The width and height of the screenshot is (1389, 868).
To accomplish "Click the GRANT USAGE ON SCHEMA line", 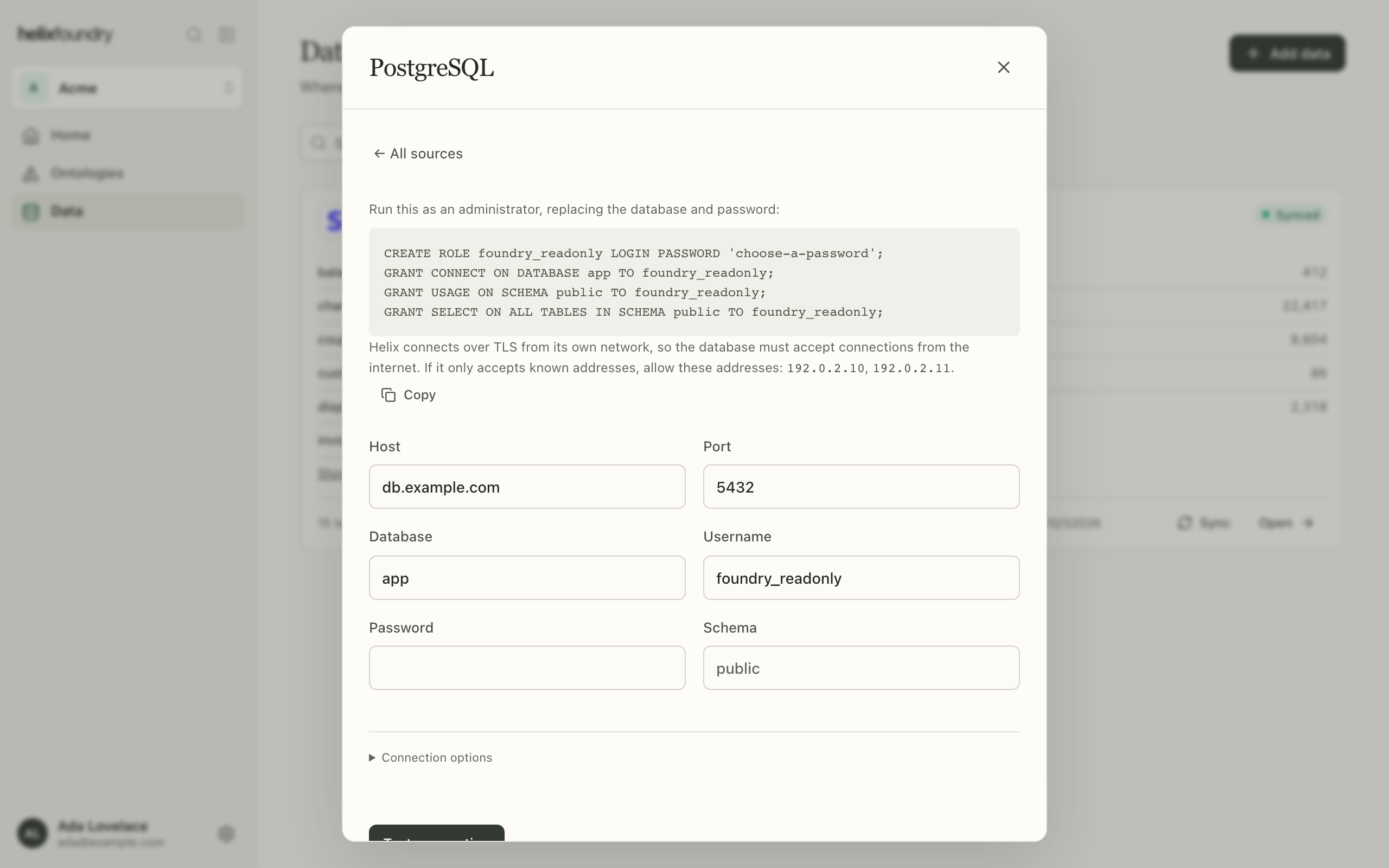I will tap(575, 292).
